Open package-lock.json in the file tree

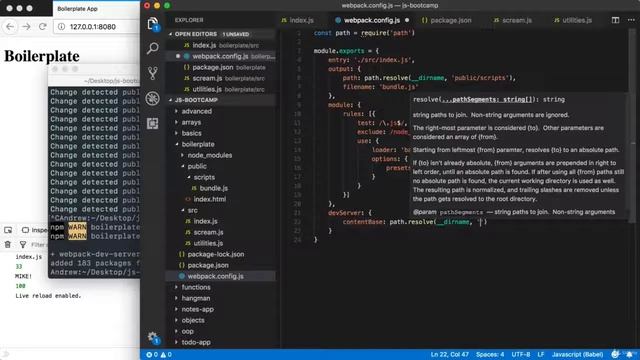216,254
